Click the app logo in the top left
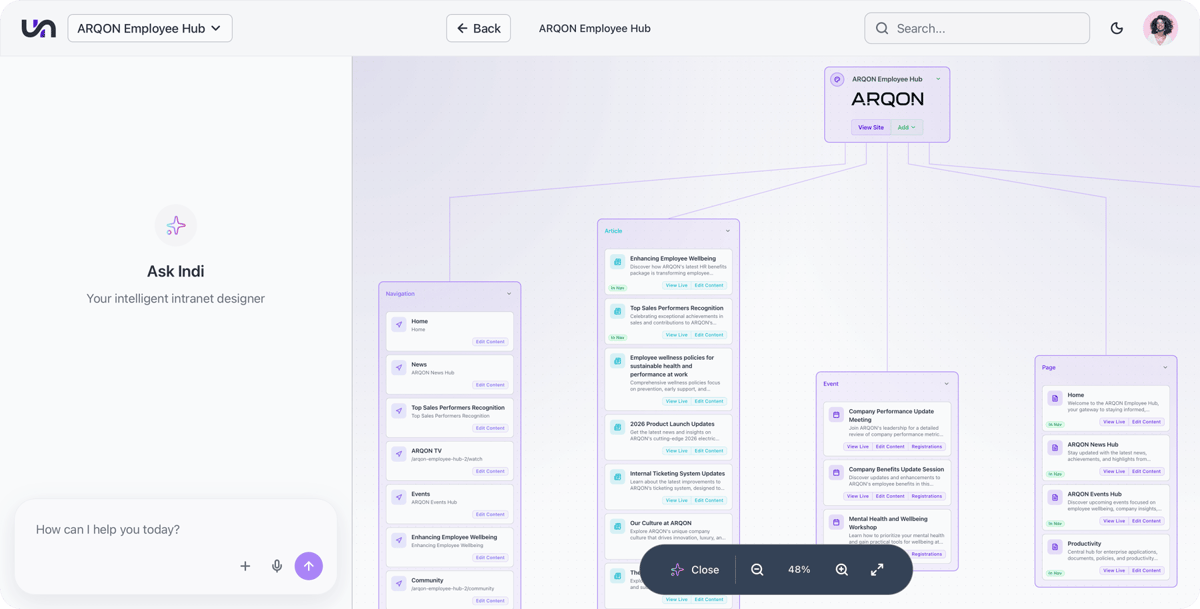This screenshot has width=1200, height=609. [38, 28]
